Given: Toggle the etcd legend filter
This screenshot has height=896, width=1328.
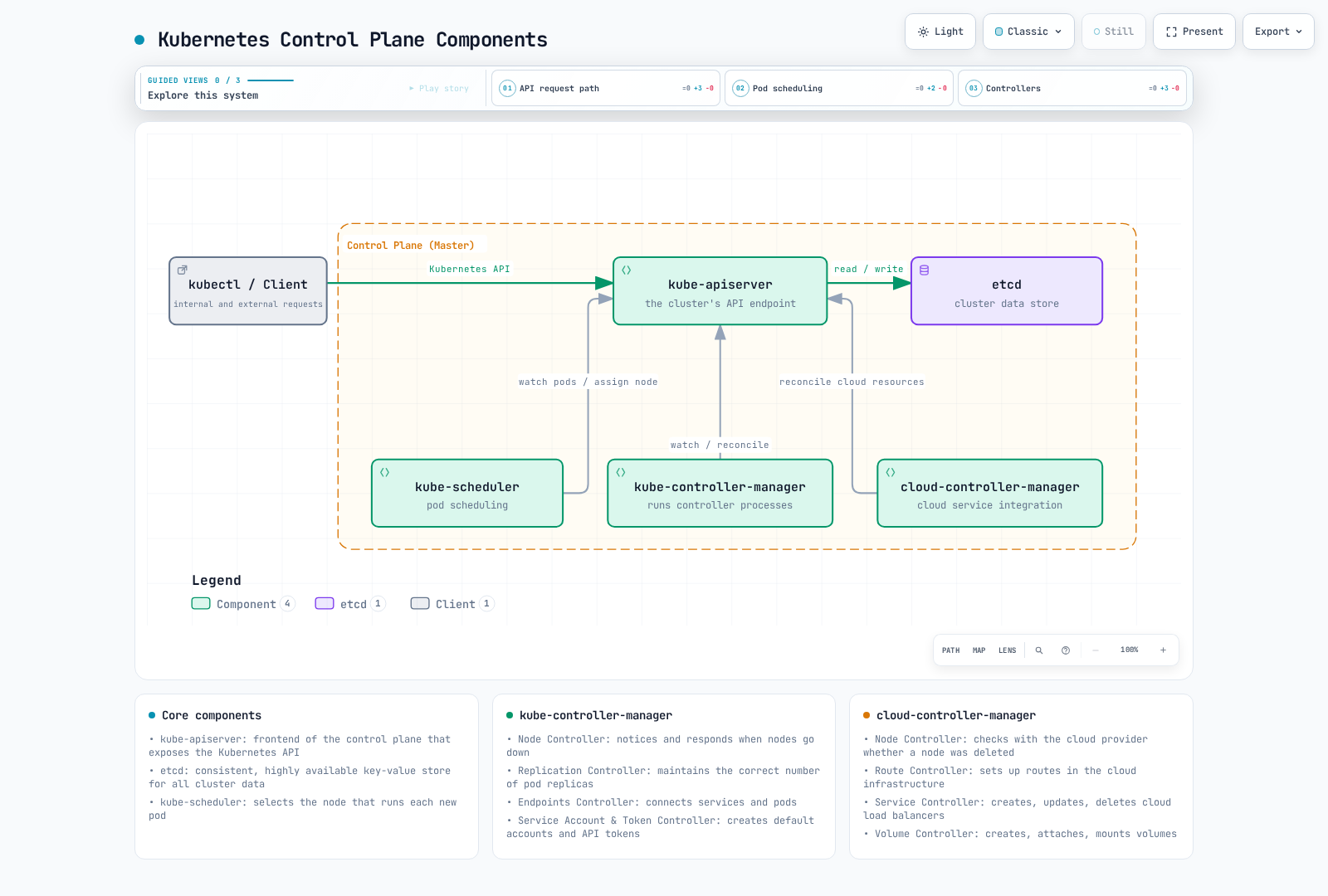Looking at the screenshot, I should [x=350, y=604].
